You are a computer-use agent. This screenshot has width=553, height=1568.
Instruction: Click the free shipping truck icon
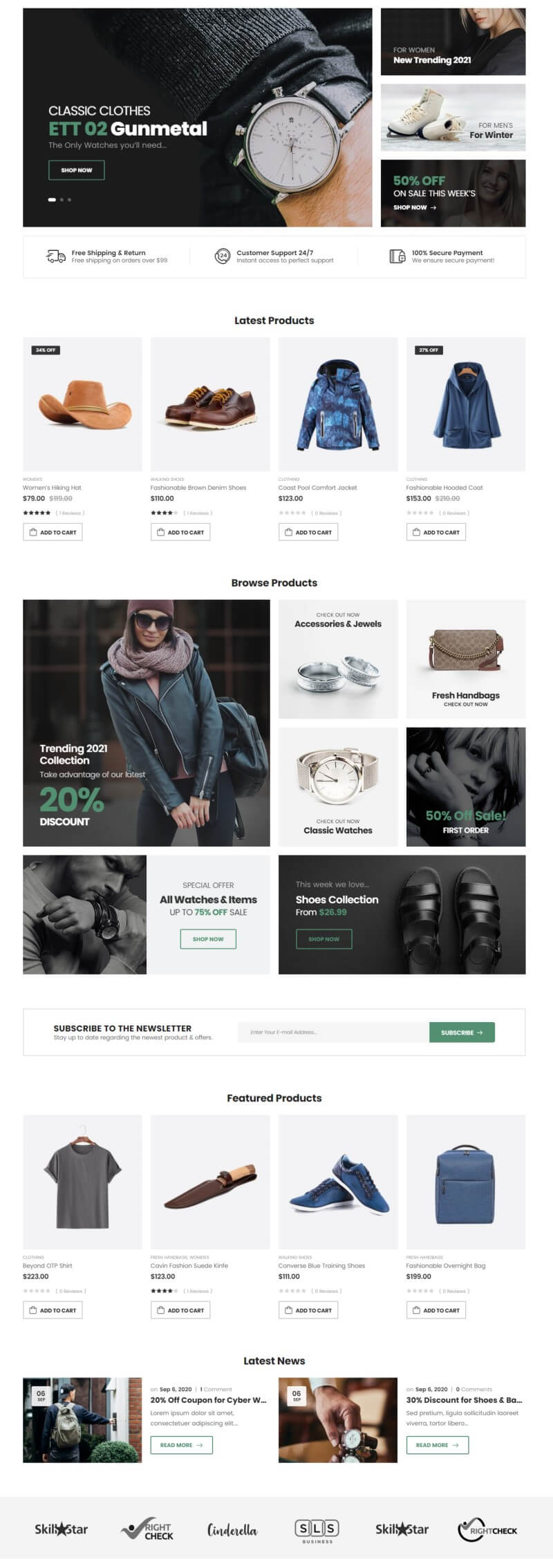(x=56, y=256)
